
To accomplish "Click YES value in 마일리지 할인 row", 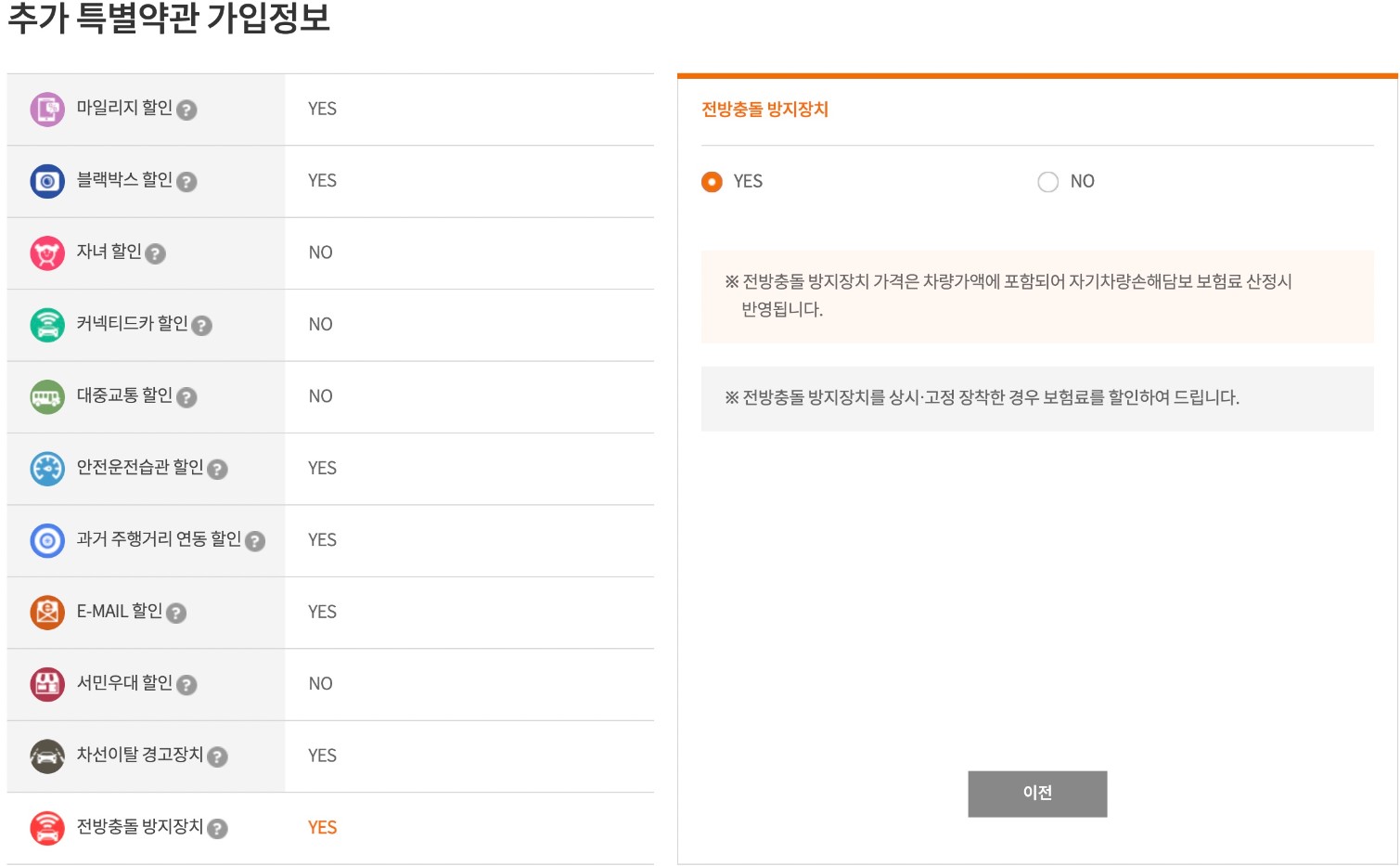I will pyautogui.click(x=322, y=110).
